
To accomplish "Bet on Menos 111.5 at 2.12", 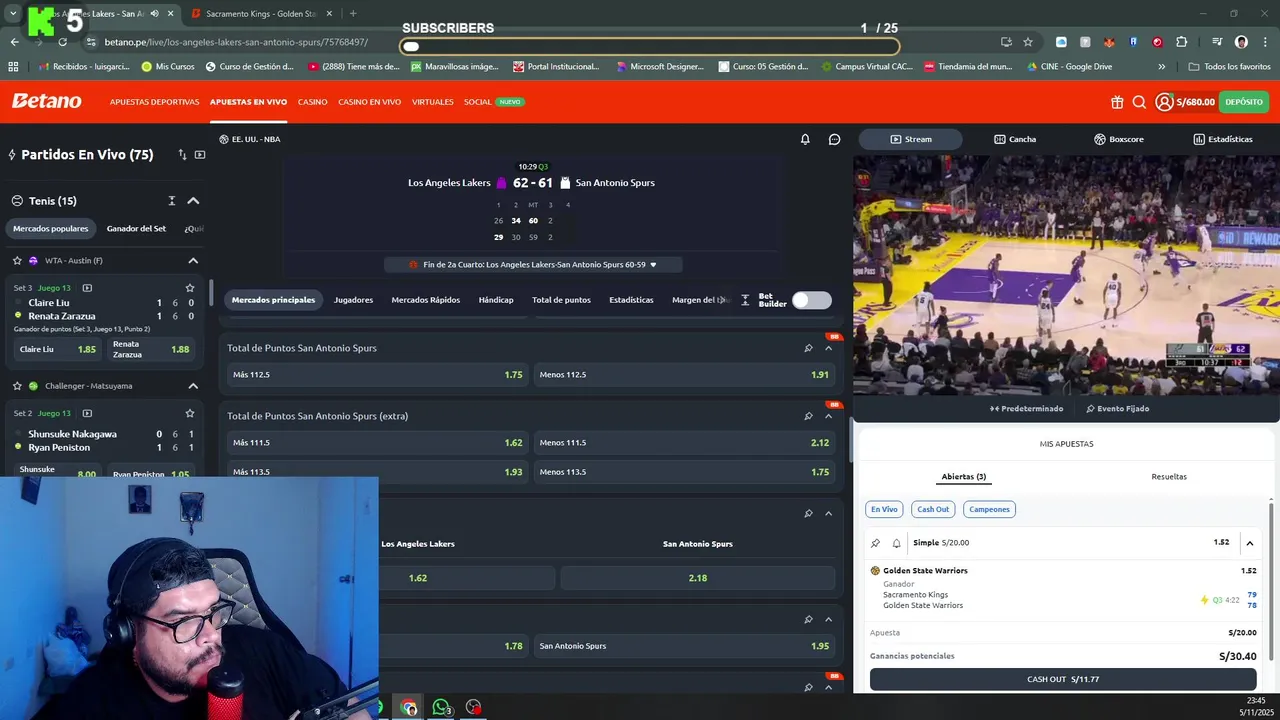I will coord(684,443).
